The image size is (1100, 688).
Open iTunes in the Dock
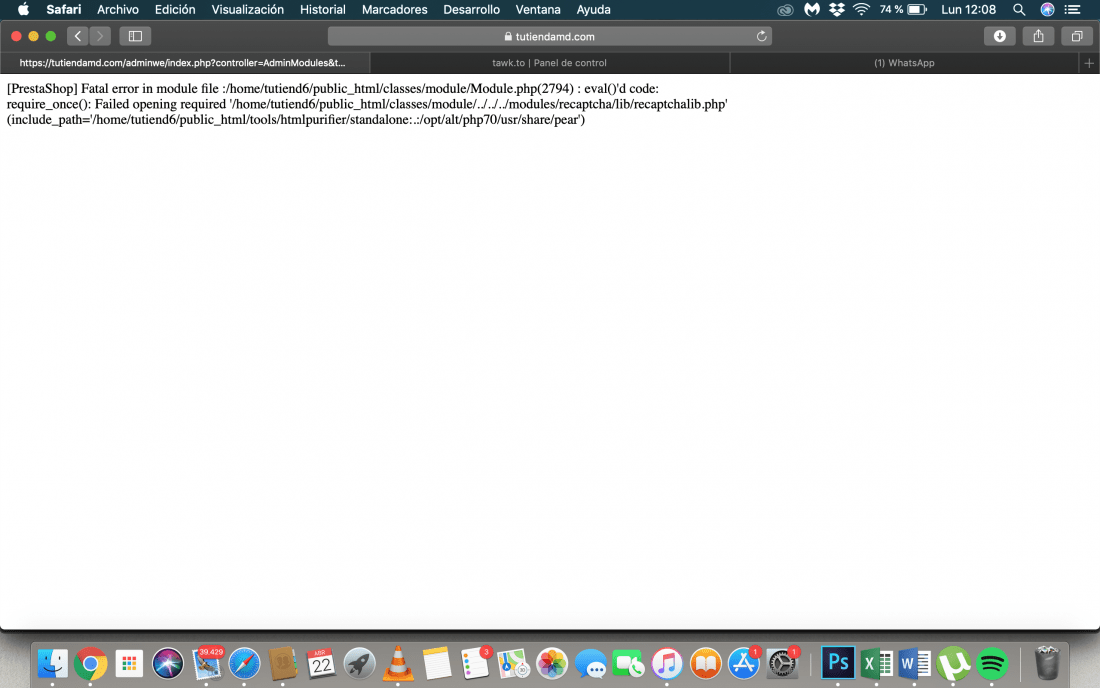[x=666, y=663]
